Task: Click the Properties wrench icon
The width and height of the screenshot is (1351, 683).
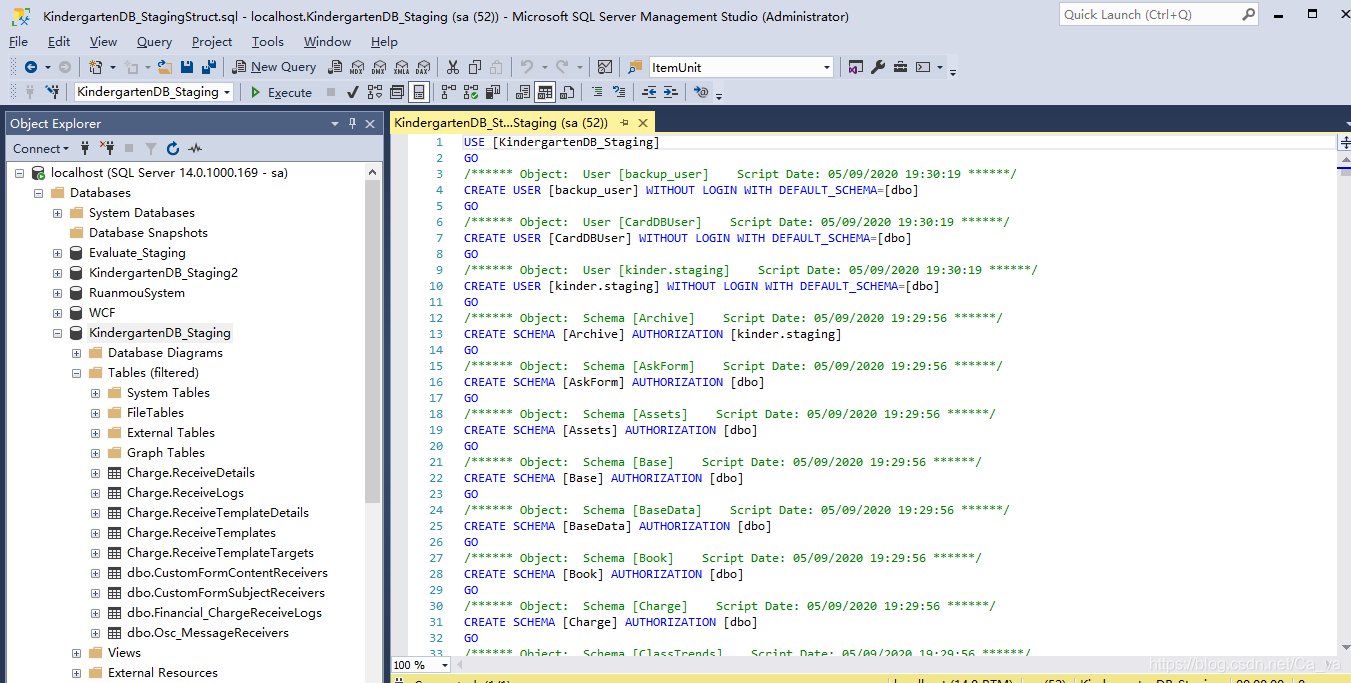Action: click(878, 67)
